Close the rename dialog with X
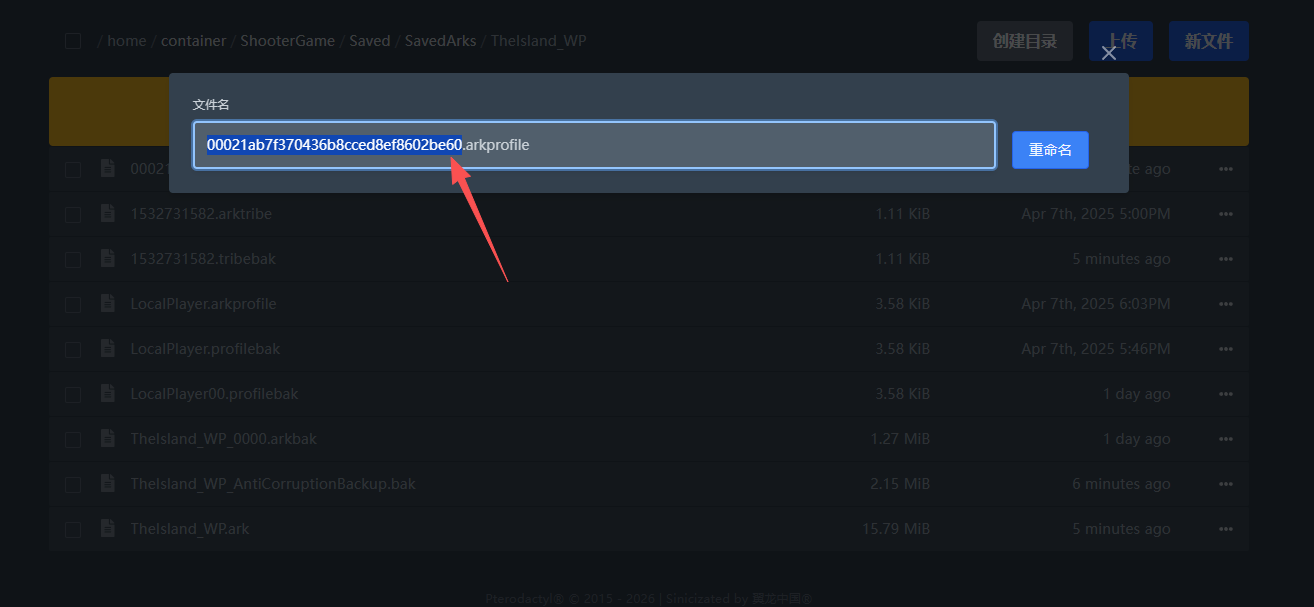The height and width of the screenshot is (607, 1314). click(1108, 53)
